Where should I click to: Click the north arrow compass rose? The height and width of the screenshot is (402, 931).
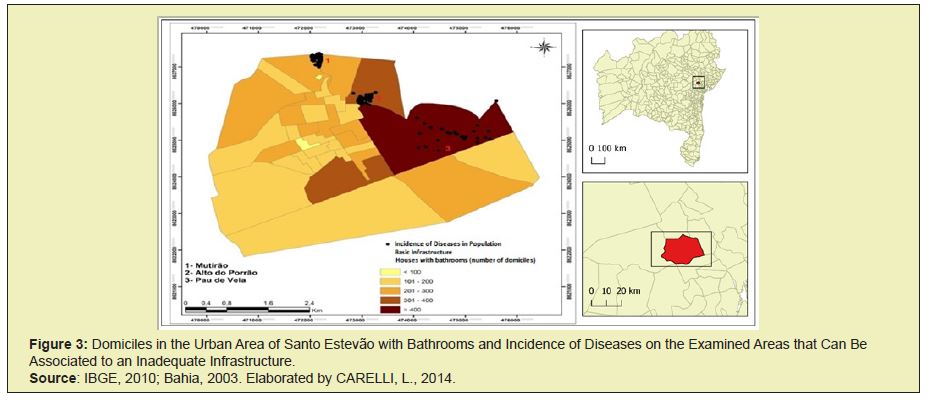(544, 48)
